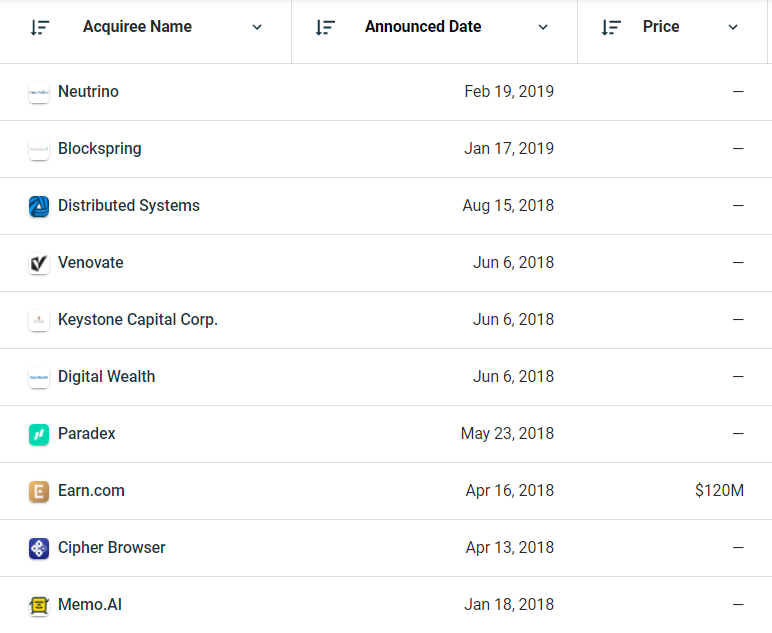Select the Apr 13, 2018 date cell
772x633 pixels.
[510, 548]
